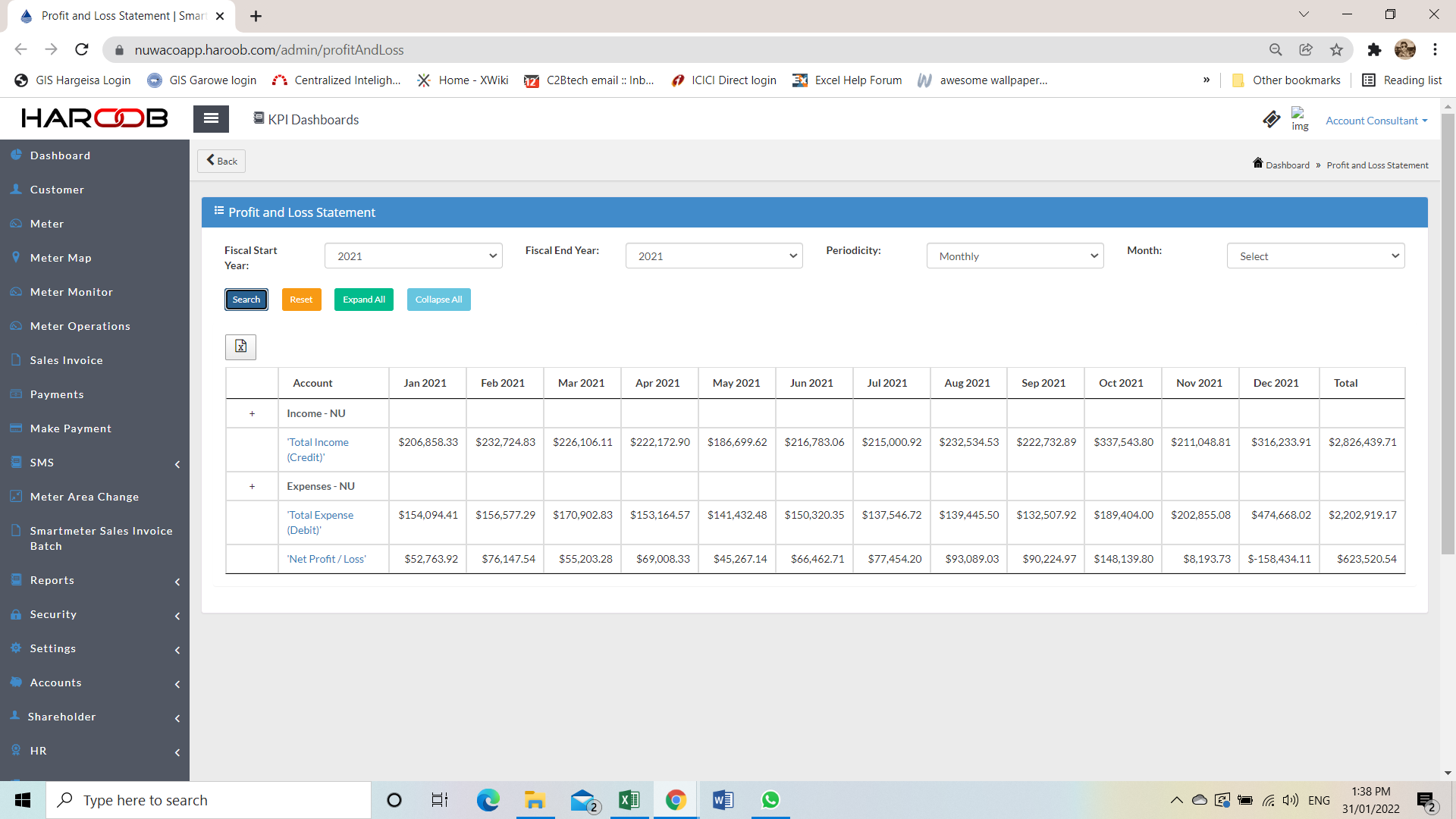Open the Periodicity dropdown showing Monthly
The height and width of the screenshot is (819, 1456).
pyautogui.click(x=1015, y=256)
